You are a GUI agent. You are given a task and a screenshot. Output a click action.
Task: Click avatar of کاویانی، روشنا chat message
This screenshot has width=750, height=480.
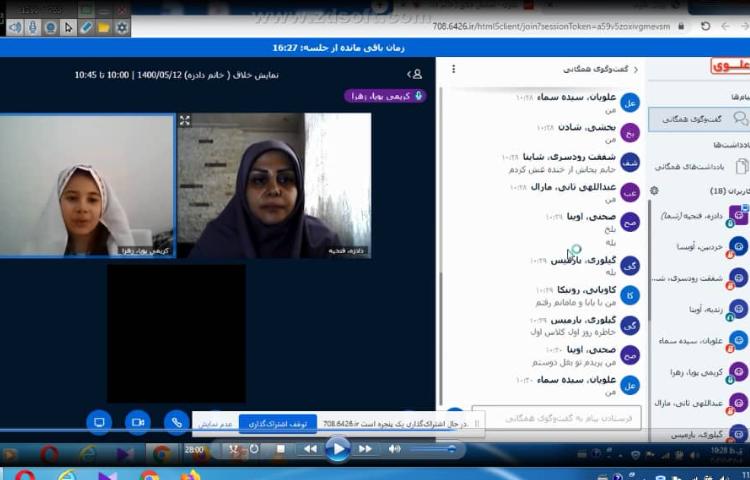click(x=630, y=295)
